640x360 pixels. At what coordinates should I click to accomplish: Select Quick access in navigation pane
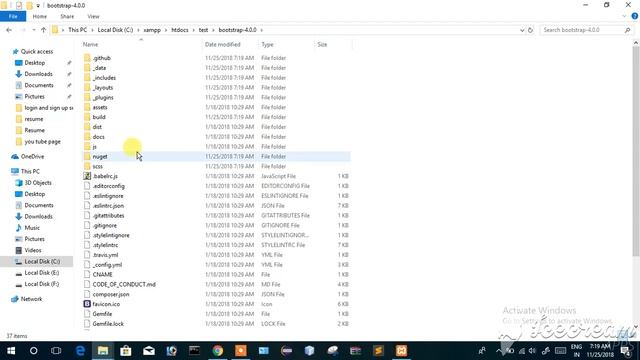pos(37,51)
